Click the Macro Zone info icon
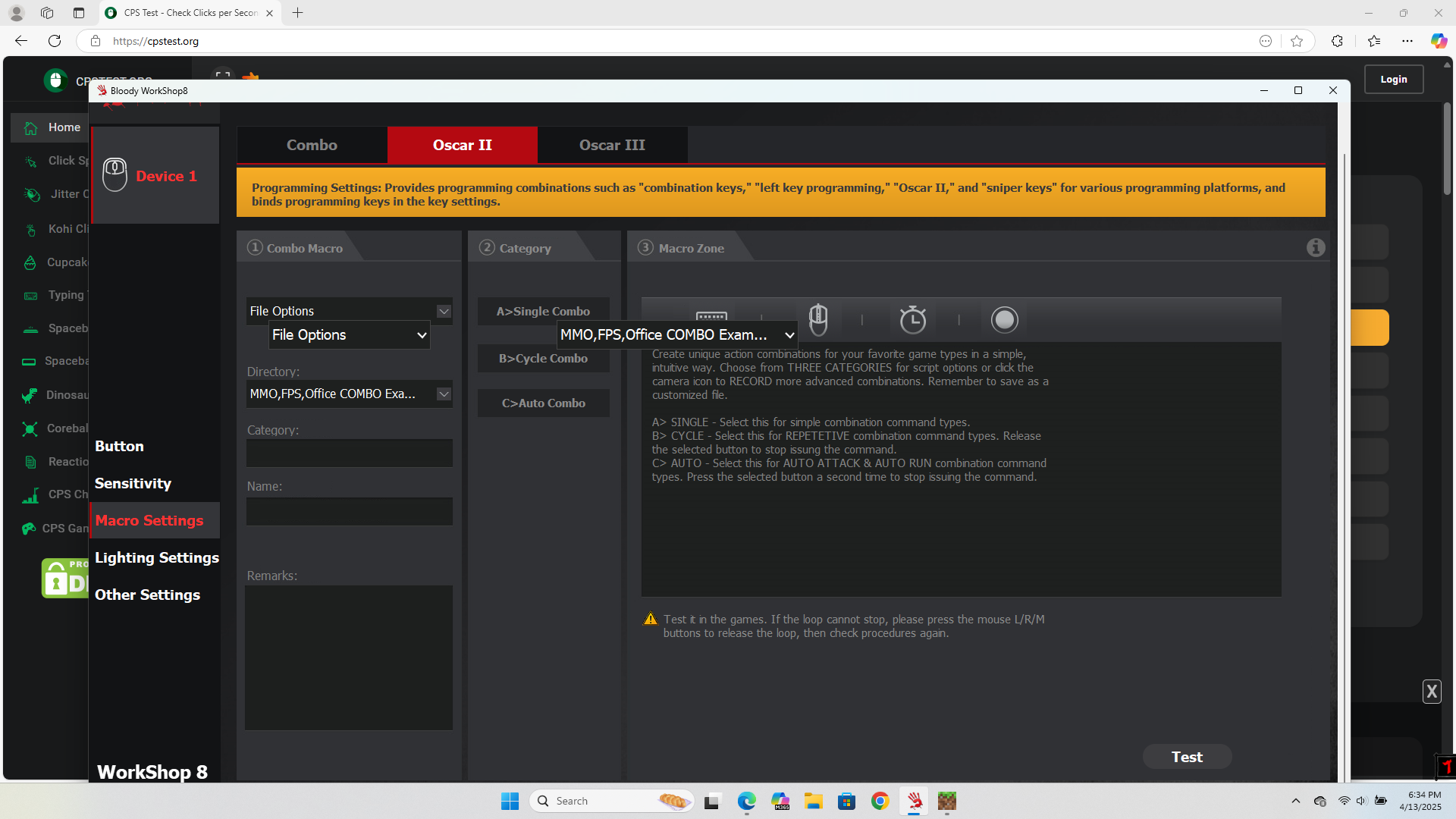Viewport: 1456px width, 819px height. pos(1316,247)
